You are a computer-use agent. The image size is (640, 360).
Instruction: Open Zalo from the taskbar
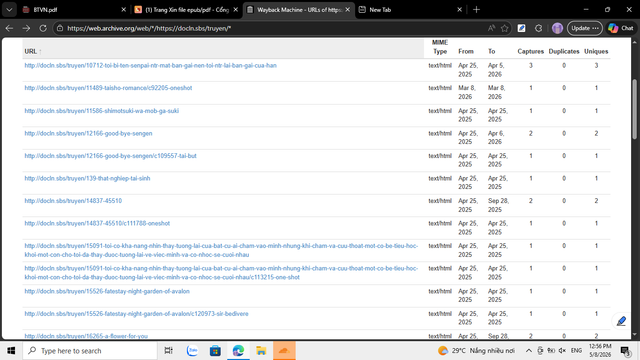(x=192, y=351)
